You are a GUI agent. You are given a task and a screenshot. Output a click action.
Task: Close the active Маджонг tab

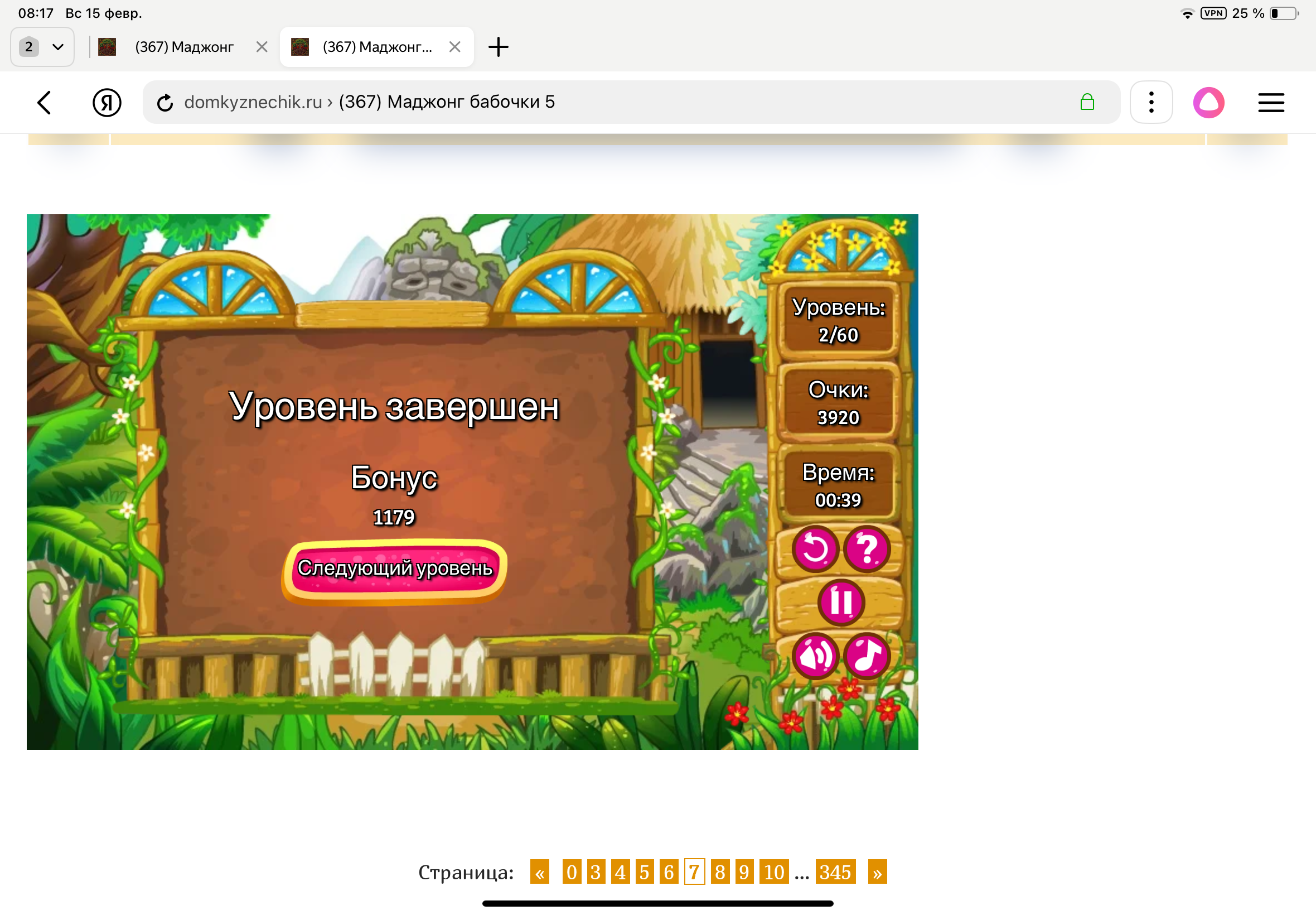[x=455, y=47]
